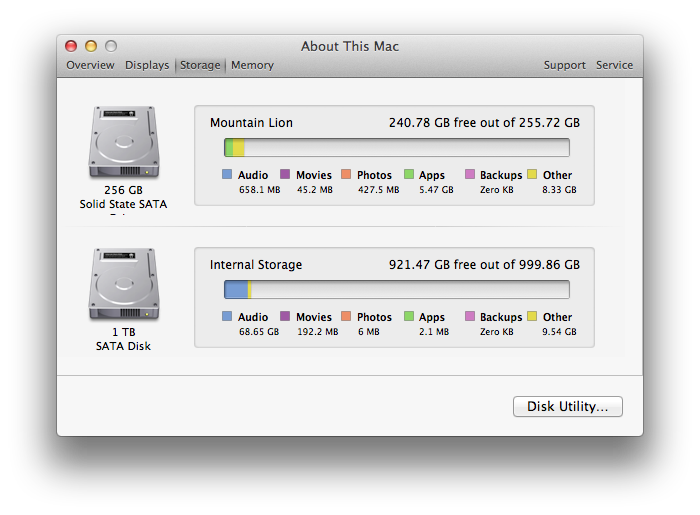Click Internal Storage's orange Photos legend swatch
The height and width of the screenshot is (515, 700).
[x=346, y=316]
